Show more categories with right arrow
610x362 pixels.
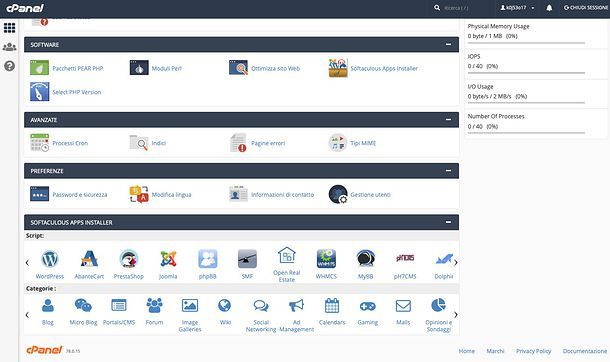click(x=456, y=315)
